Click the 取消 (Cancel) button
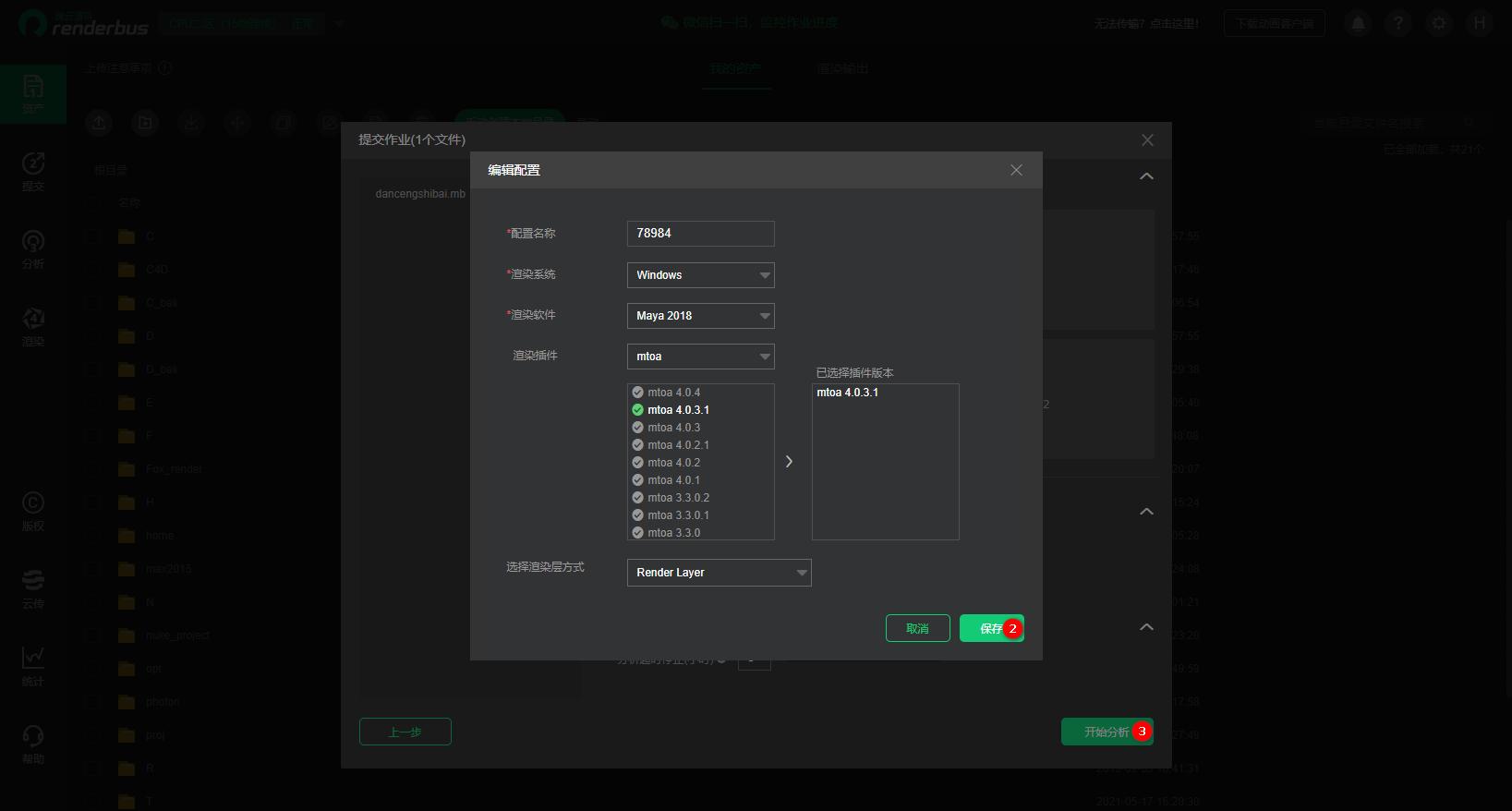Viewport: 1512px width, 811px height. point(917,628)
